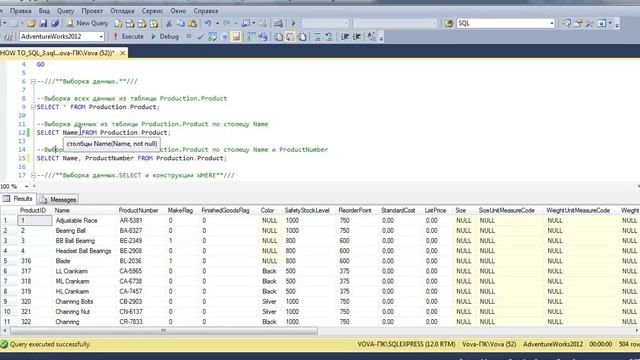Click first icon right of SQL box
The height and width of the screenshot is (360, 640).
[567, 23]
